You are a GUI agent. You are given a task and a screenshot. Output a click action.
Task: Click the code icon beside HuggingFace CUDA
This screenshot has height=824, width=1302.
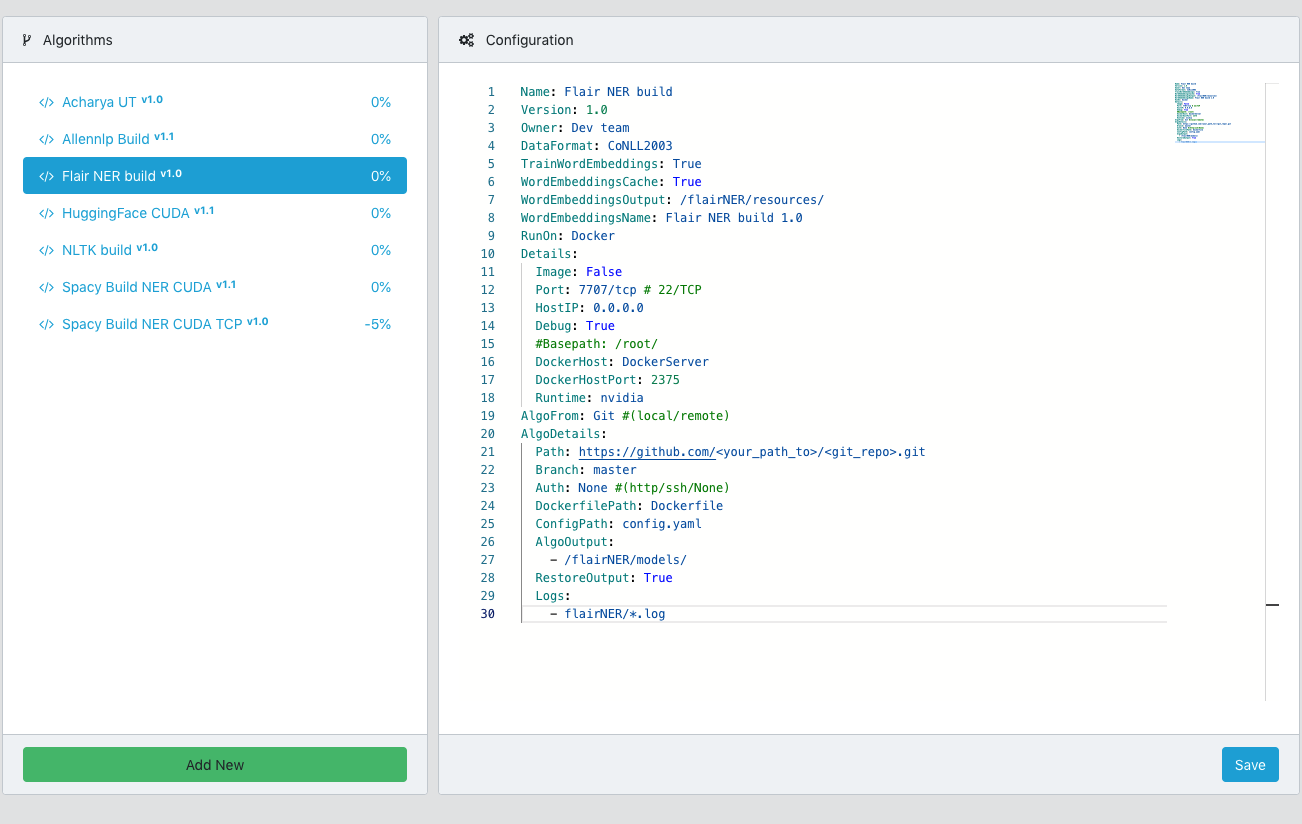pos(46,214)
